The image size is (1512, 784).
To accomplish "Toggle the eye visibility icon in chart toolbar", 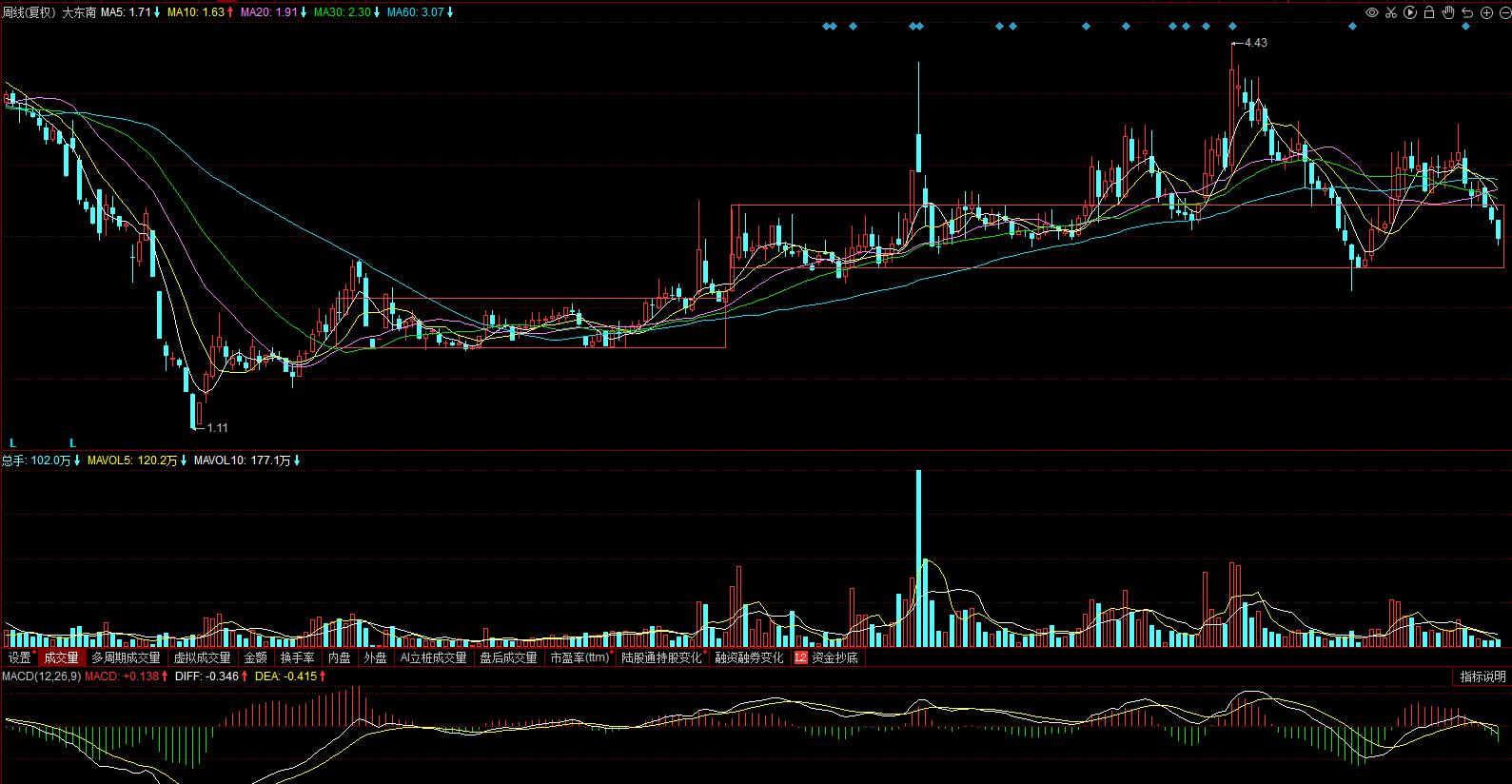I will 1372,12.
